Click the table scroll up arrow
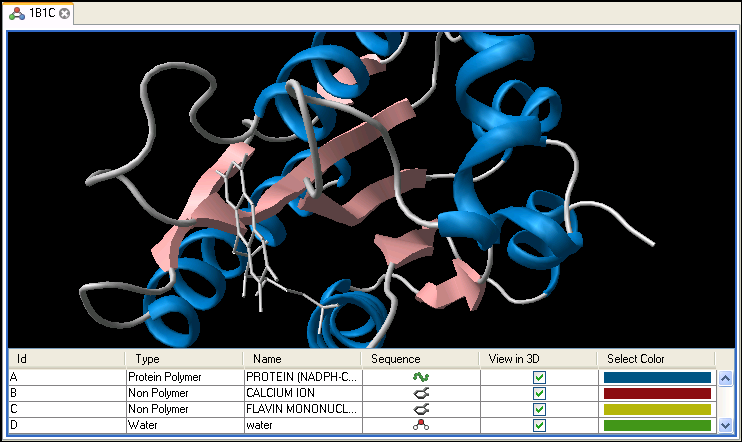This screenshot has width=742, height=442. 725,378
